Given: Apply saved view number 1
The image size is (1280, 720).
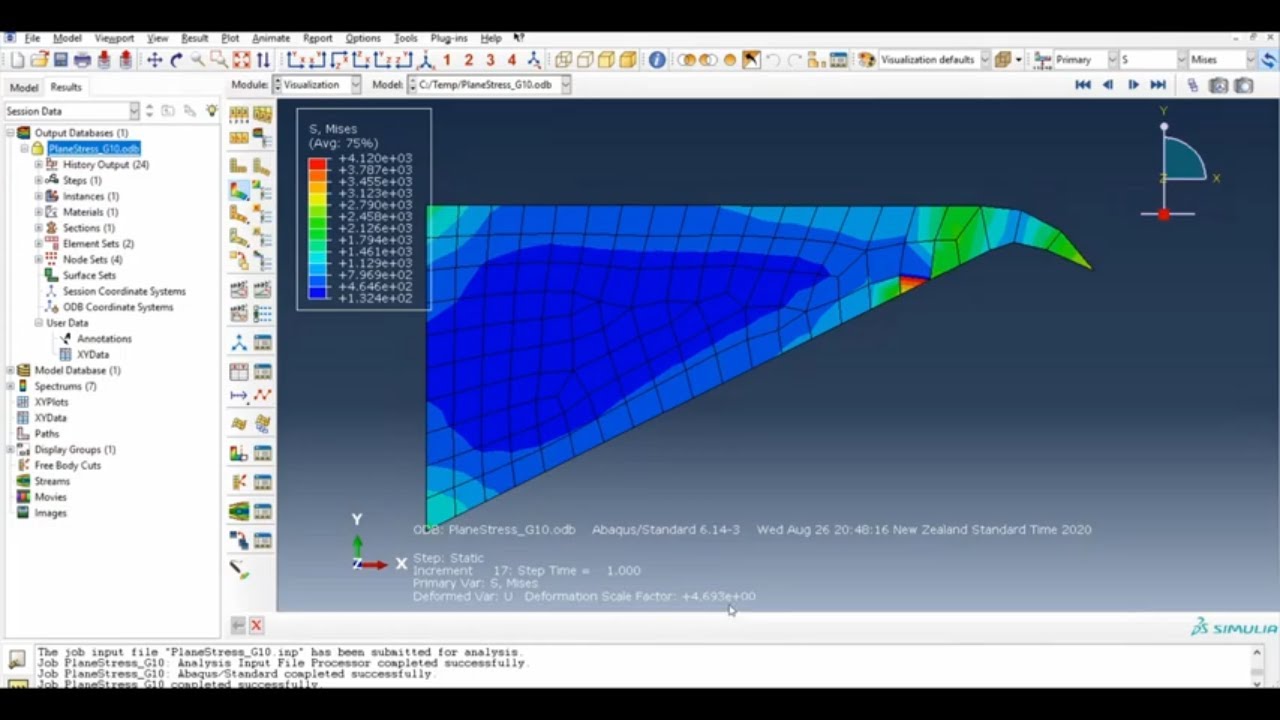Looking at the screenshot, I should click(447, 60).
